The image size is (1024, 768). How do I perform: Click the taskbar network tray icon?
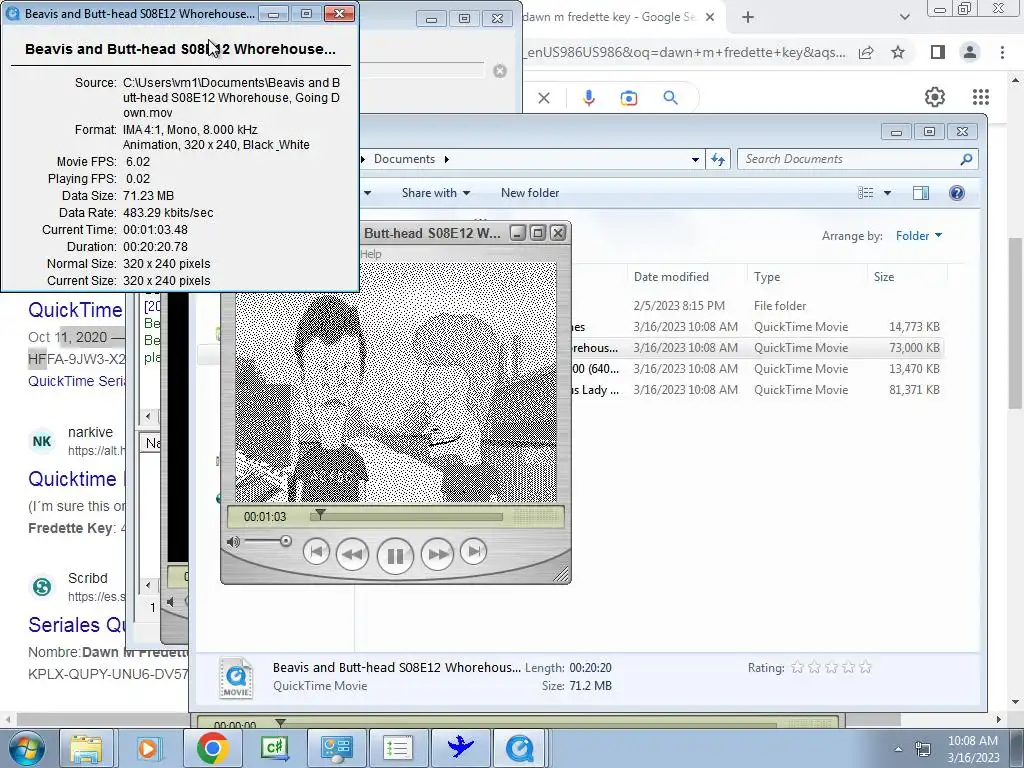point(923,749)
